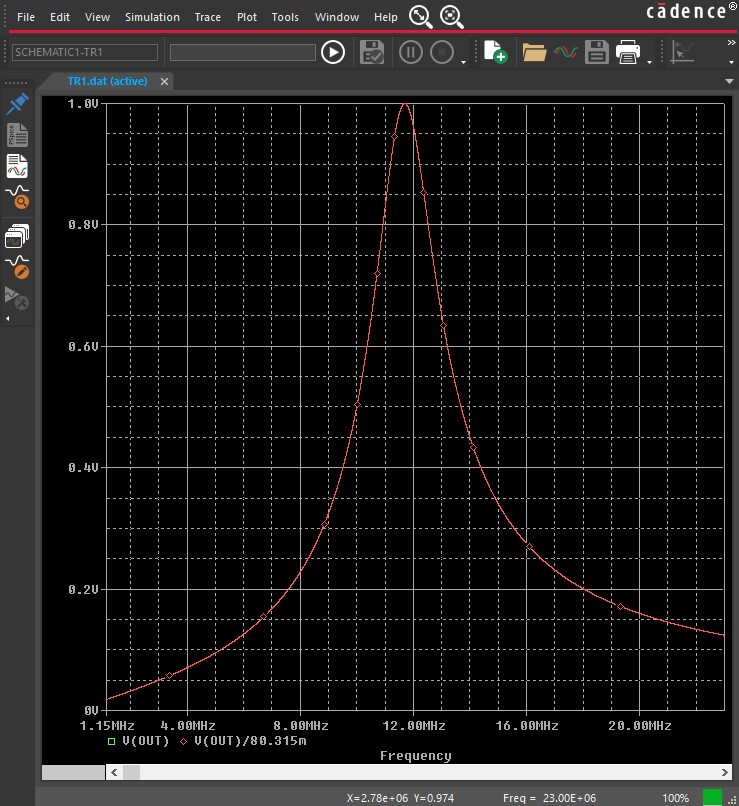Image resolution: width=739 pixels, height=806 pixels.
Task: Open the Tools menu
Action: pos(285,17)
